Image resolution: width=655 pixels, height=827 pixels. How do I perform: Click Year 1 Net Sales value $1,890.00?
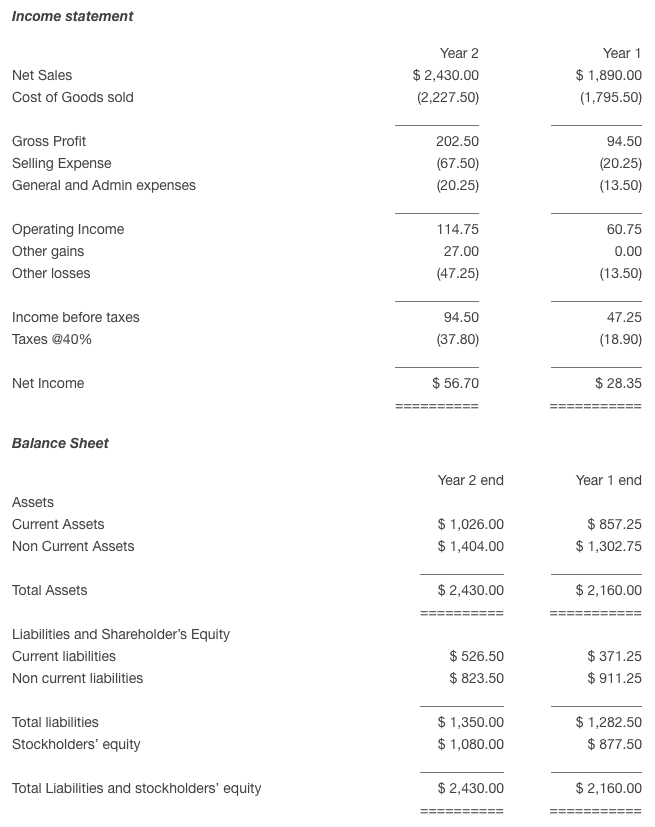pos(609,75)
